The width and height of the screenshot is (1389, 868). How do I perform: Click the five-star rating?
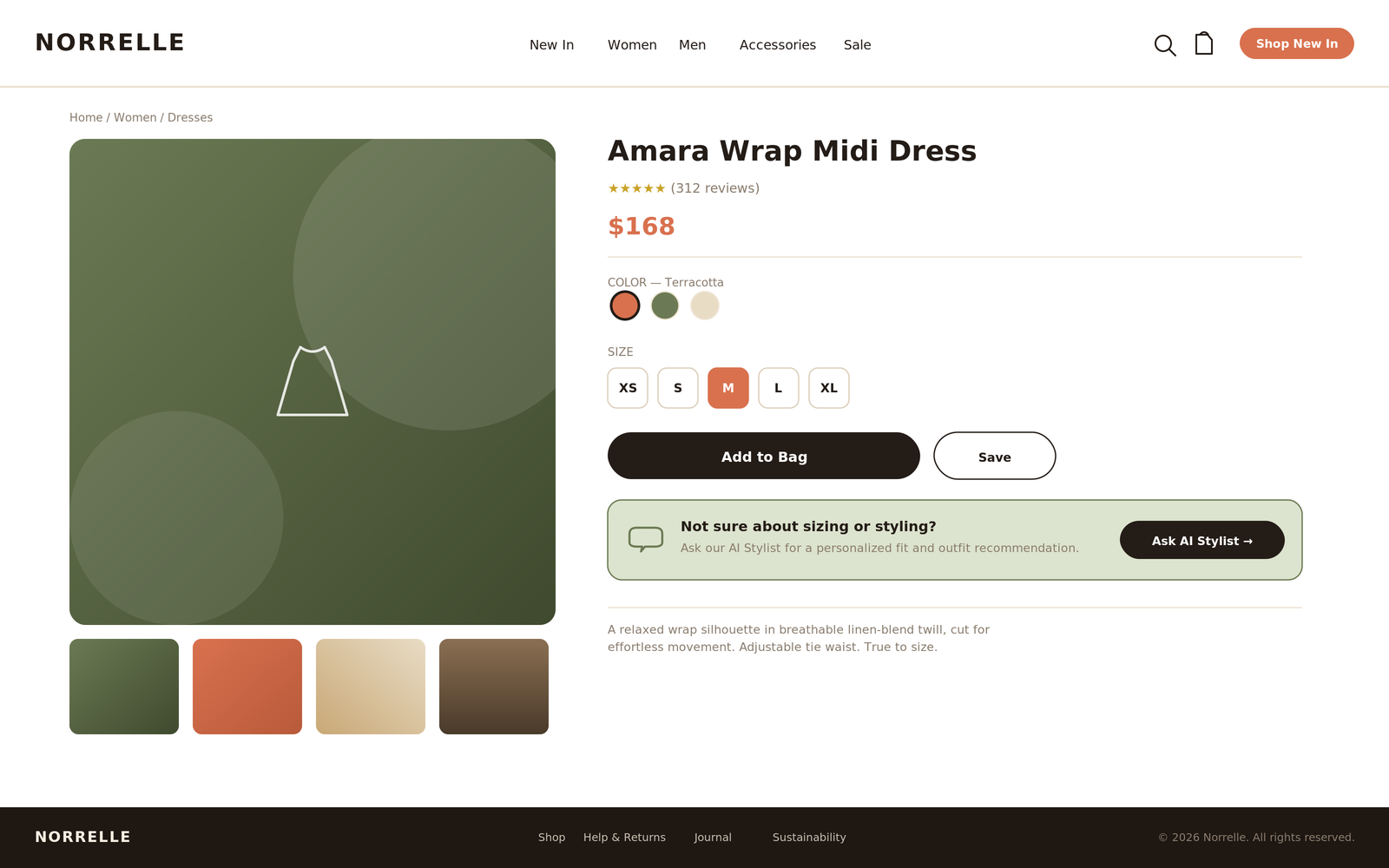click(636, 188)
